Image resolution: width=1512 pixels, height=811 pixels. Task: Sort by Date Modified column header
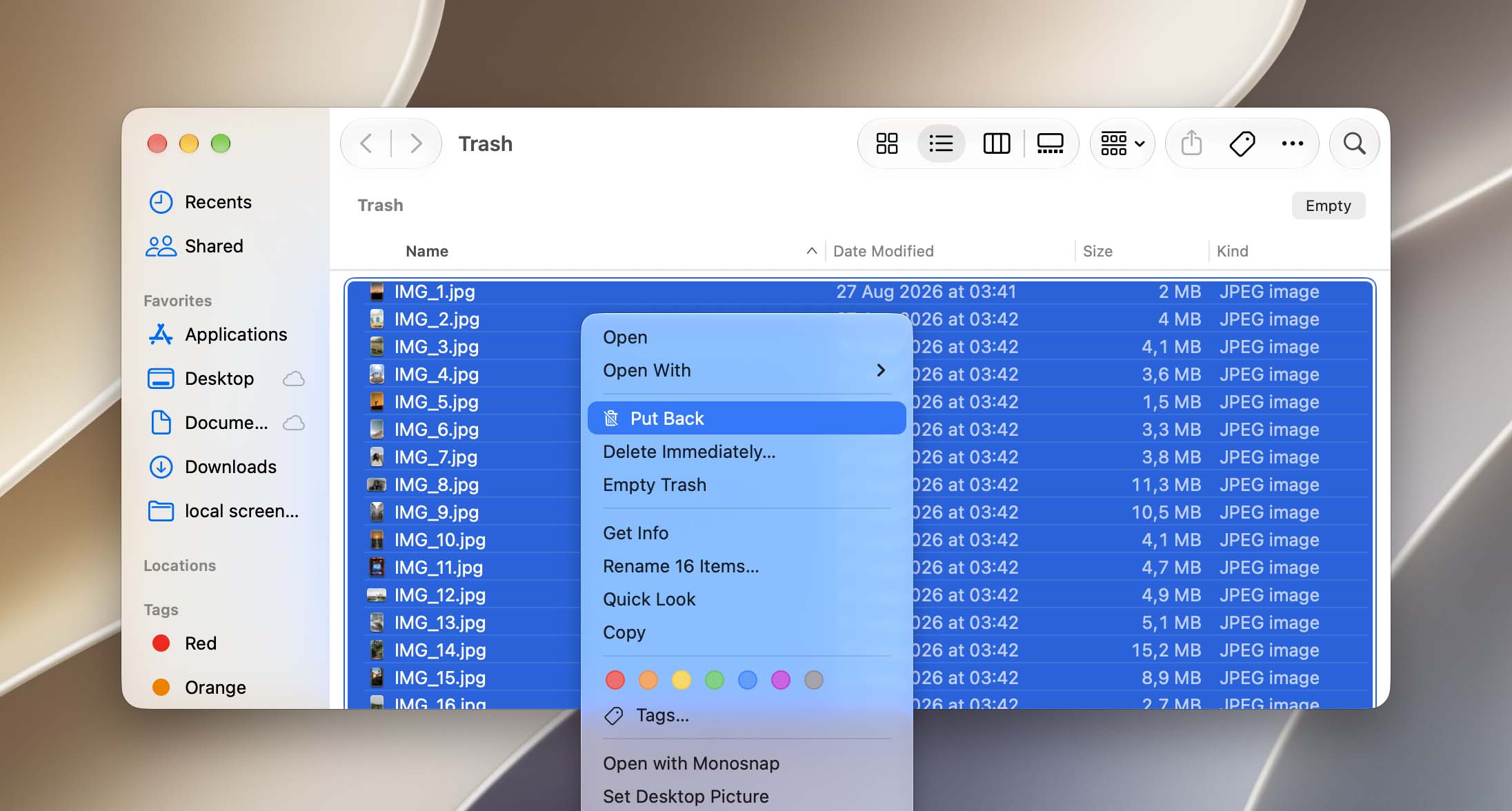point(883,251)
